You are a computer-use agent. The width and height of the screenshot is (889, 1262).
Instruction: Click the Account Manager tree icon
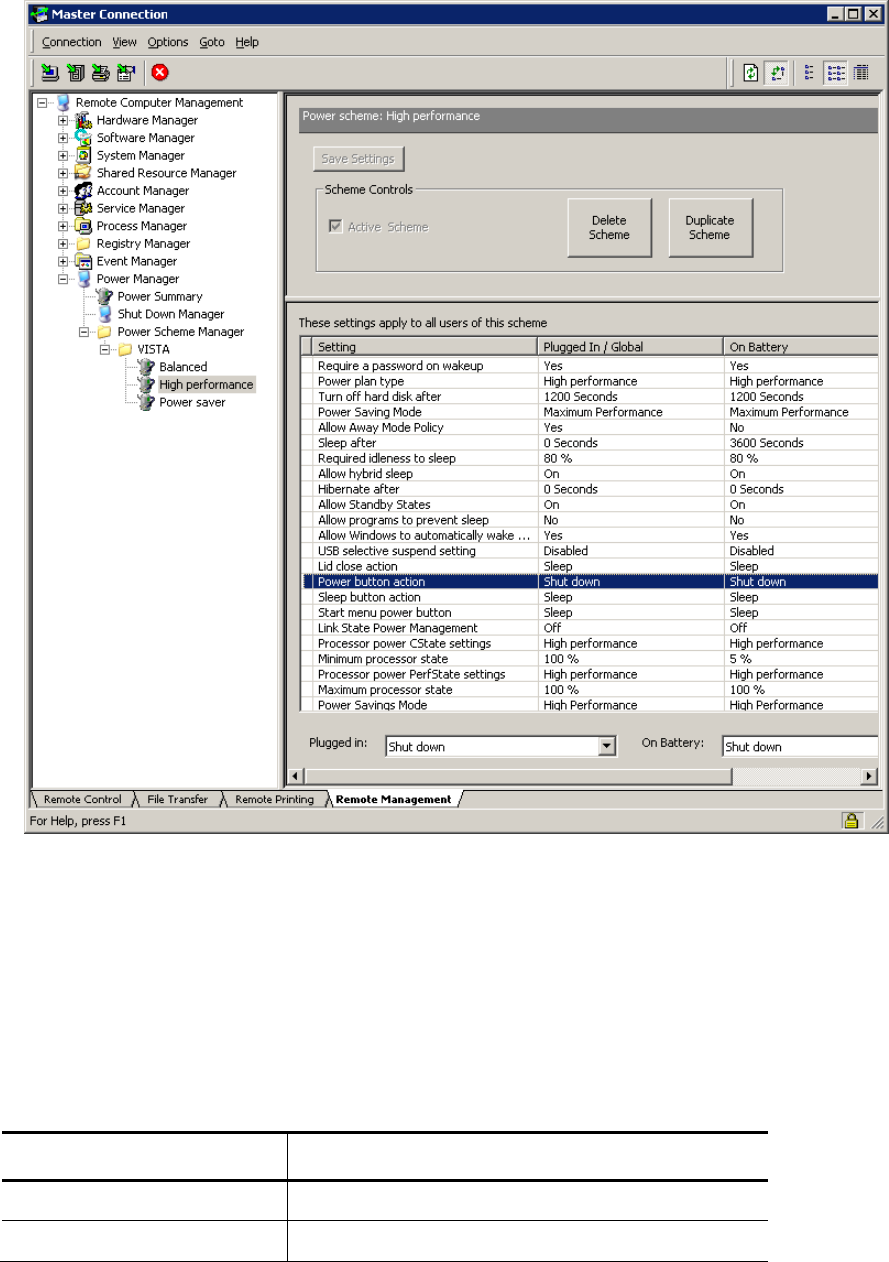[x=85, y=190]
